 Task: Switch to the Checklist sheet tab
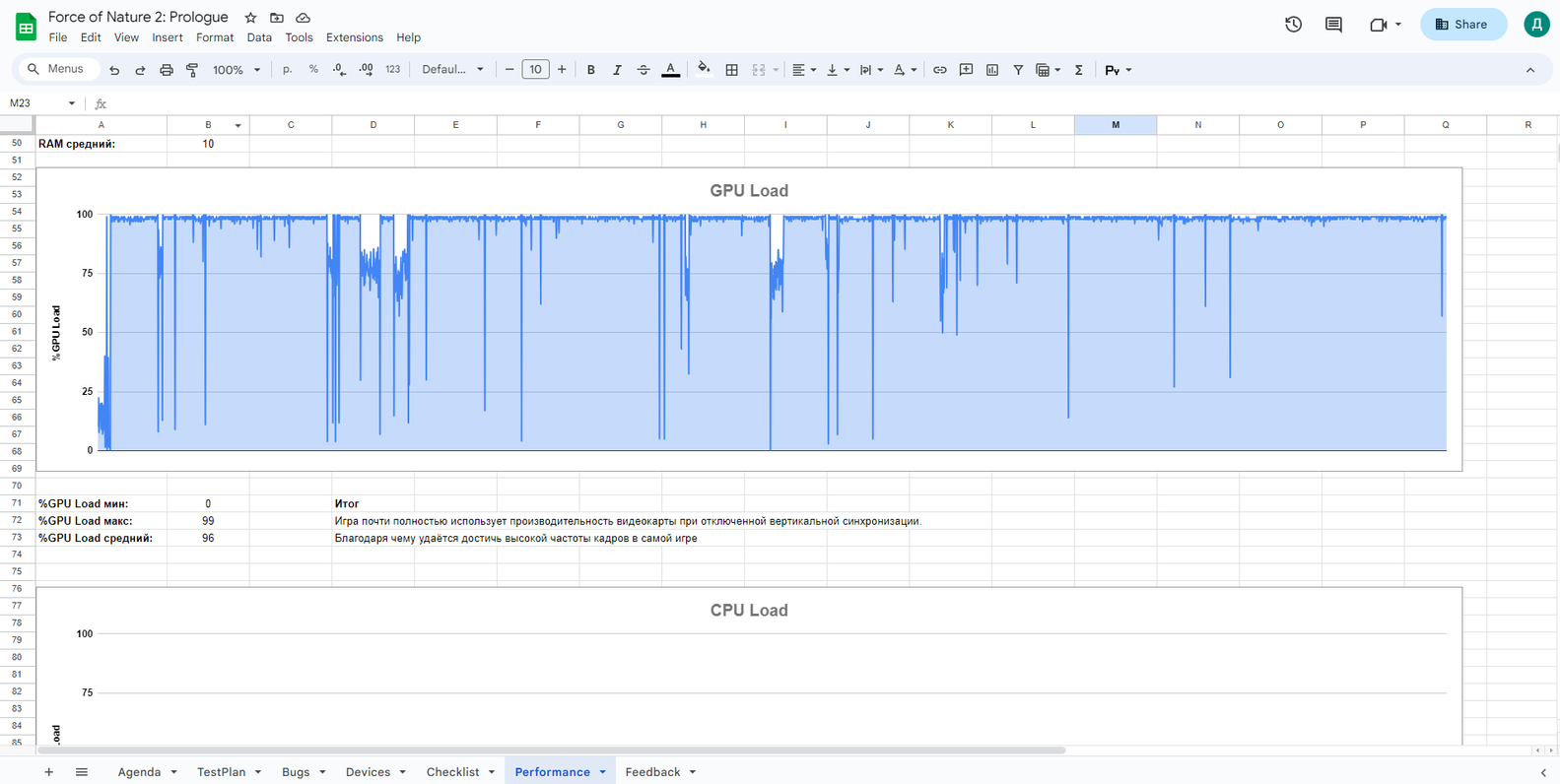(x=452, y=772)
